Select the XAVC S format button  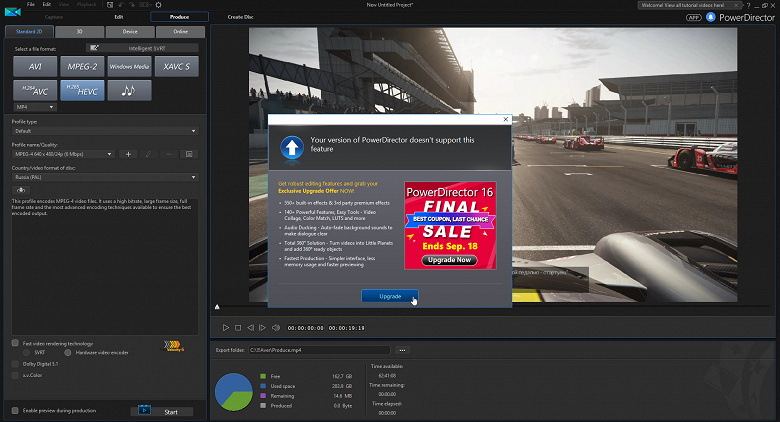[x=176, y=66]
